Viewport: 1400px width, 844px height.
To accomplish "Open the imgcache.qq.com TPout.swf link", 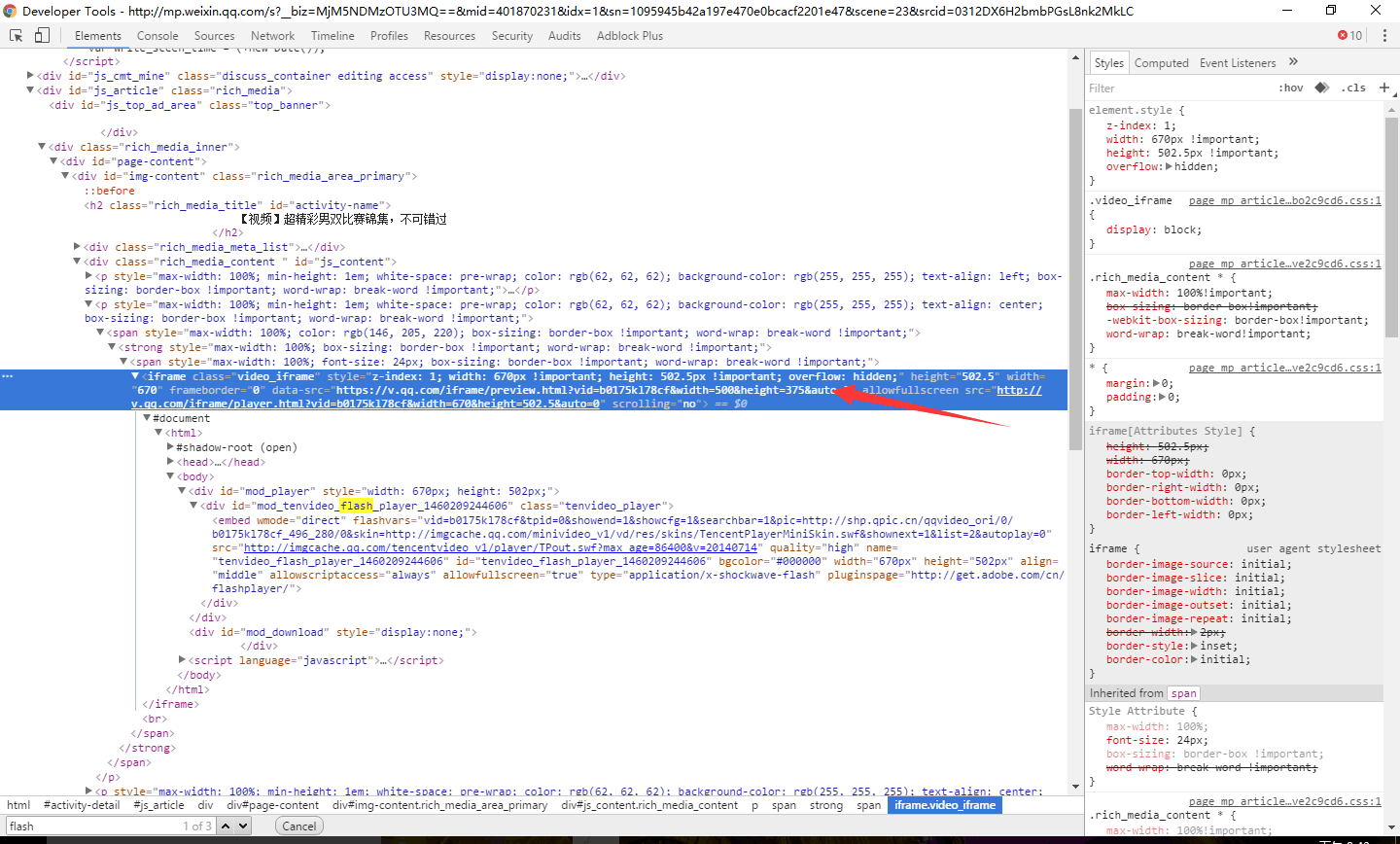I will (500, 547).
